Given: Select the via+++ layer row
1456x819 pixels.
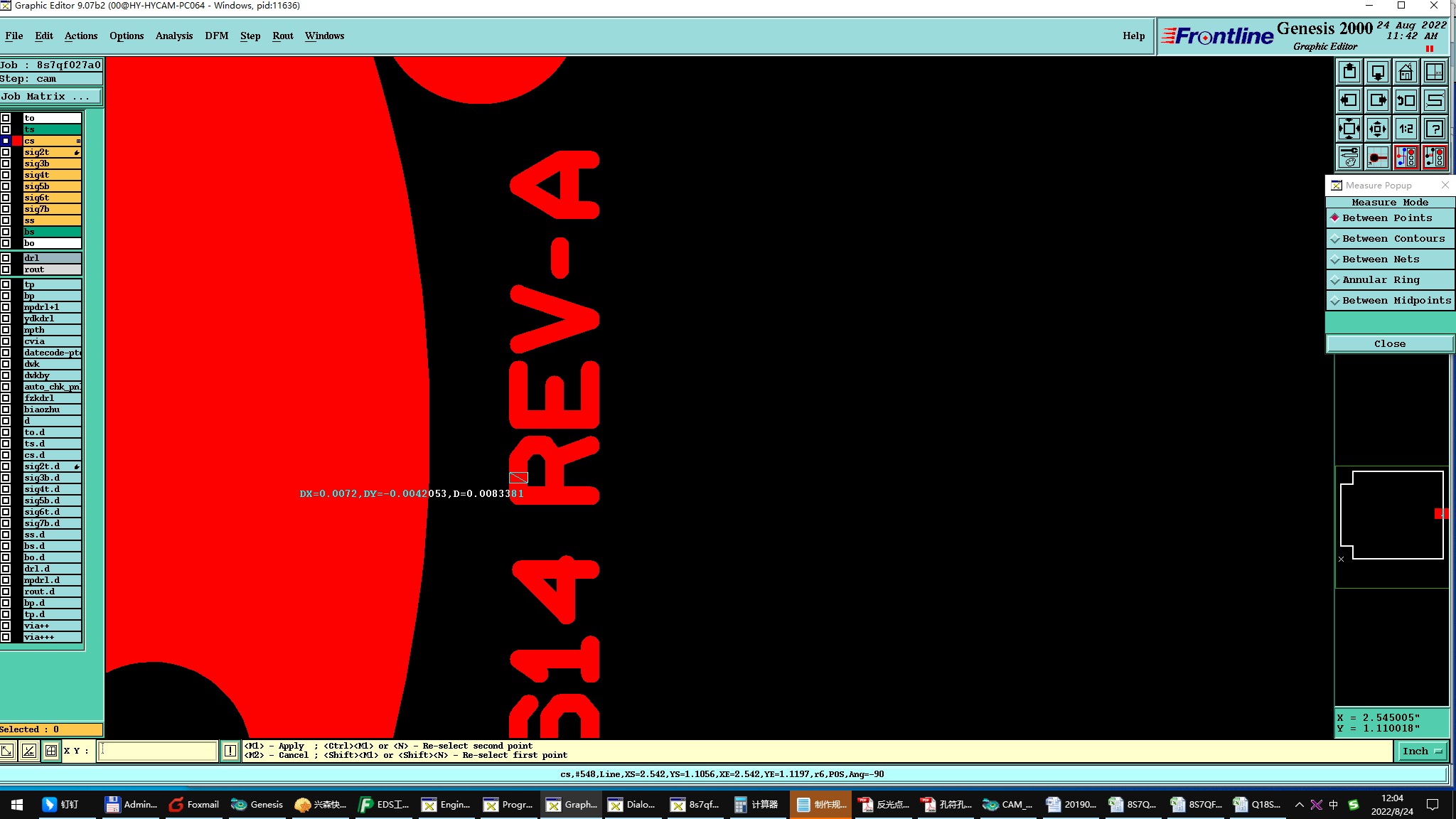Looking at the screenshot, I should 52,637.
